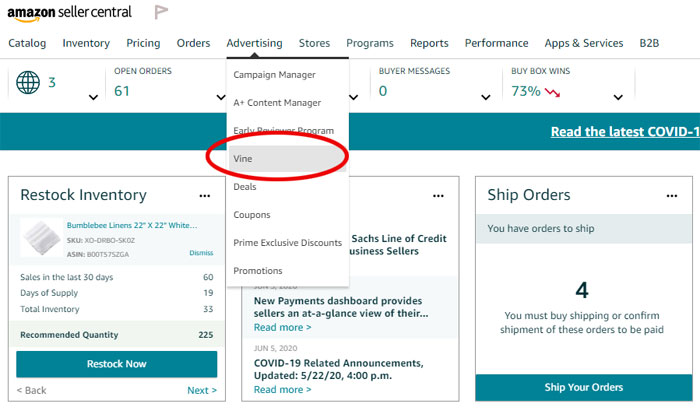Select Early Reviewer Program menu entry
This screenshot has width=700, height=414.
coord(288,131)
